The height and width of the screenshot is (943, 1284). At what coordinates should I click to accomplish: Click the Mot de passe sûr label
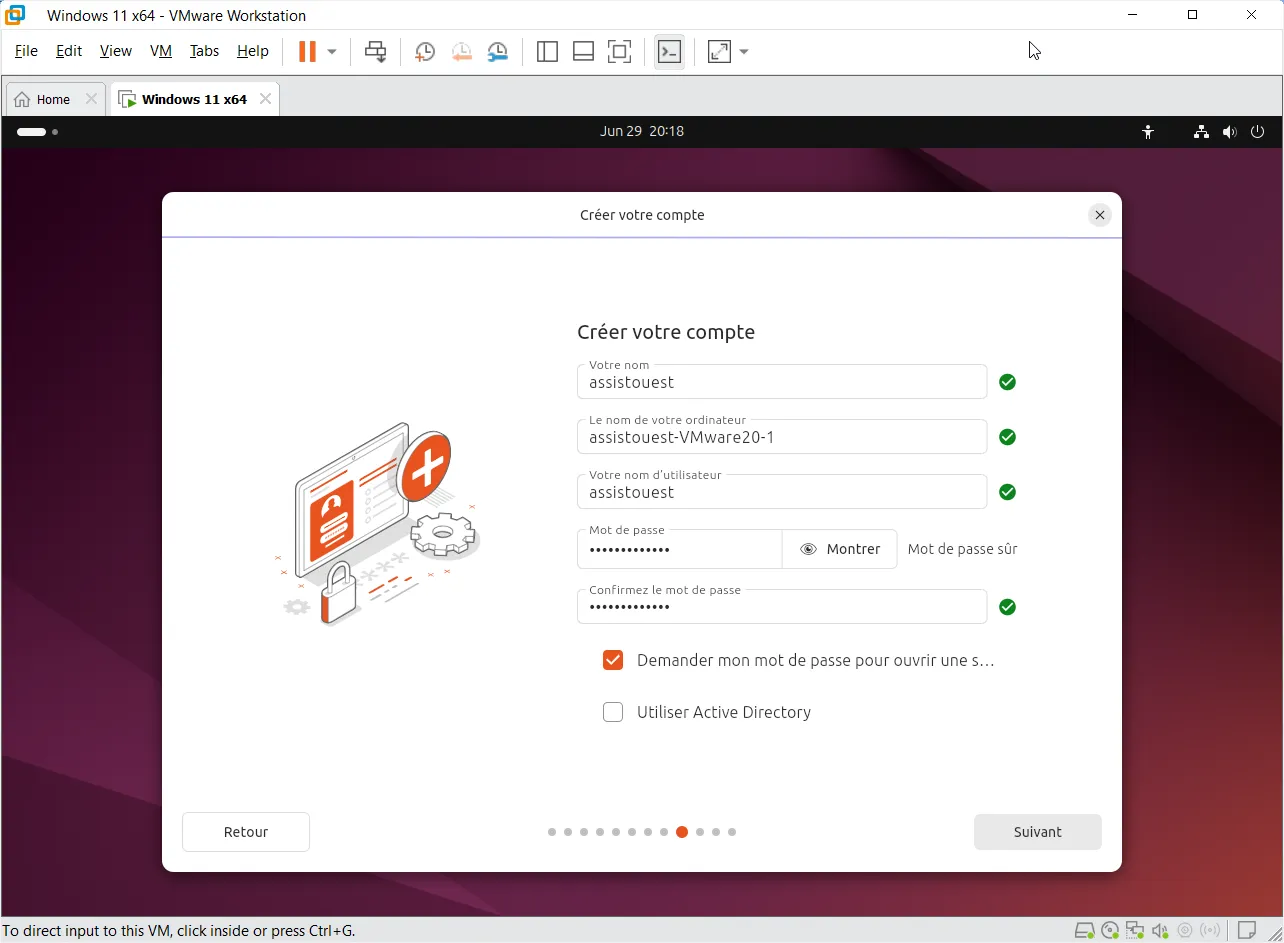pos(962,549)
